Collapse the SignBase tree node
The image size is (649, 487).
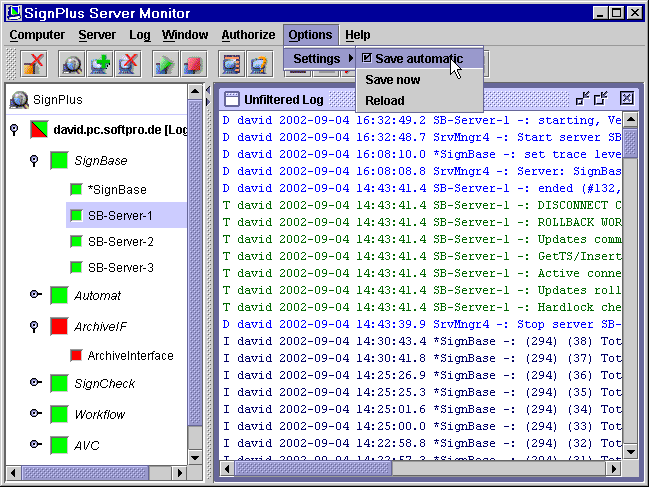click(x=34, y=160)
